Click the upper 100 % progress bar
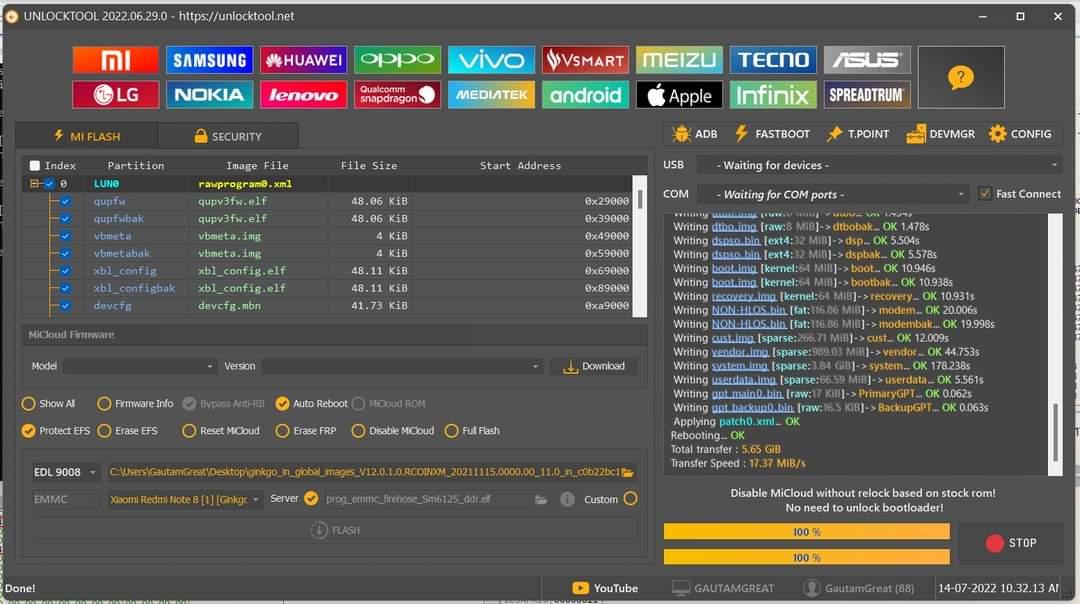 pyautogui.click(x=807, y=532)
